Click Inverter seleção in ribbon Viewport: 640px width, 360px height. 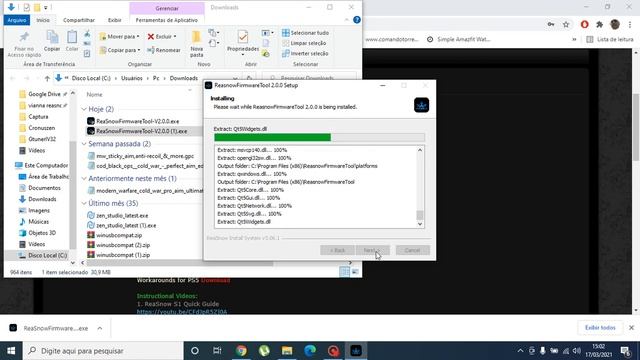(x=305, y=53)
